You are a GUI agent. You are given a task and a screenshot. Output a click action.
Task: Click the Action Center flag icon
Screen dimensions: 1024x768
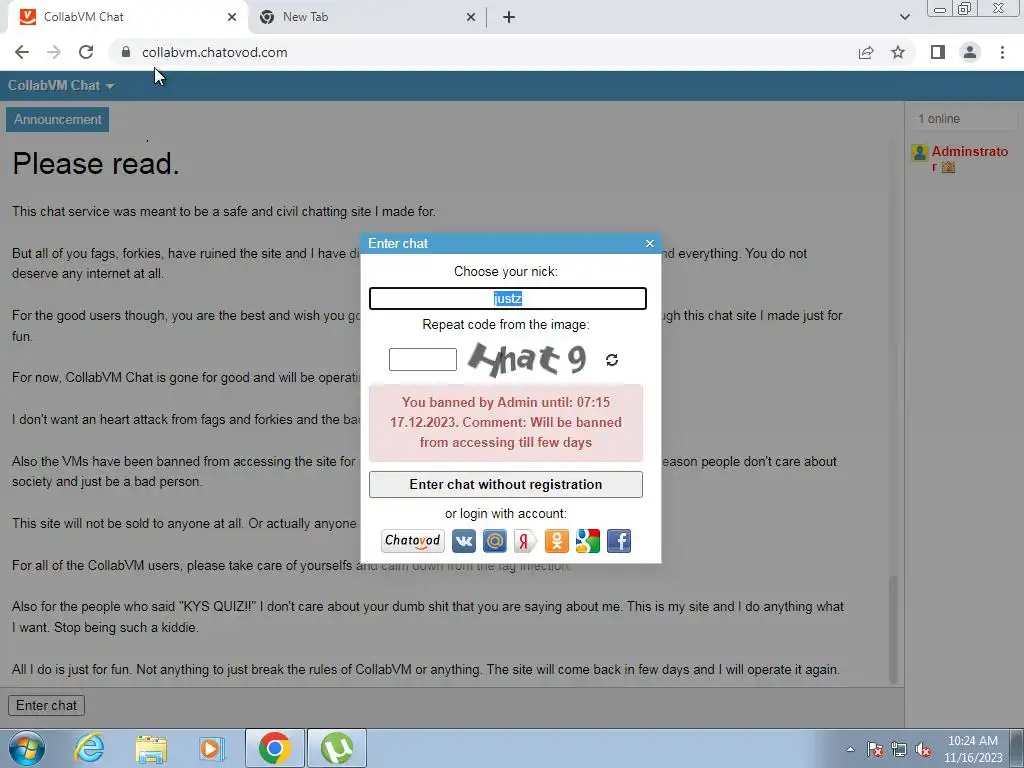pos(875,750)
